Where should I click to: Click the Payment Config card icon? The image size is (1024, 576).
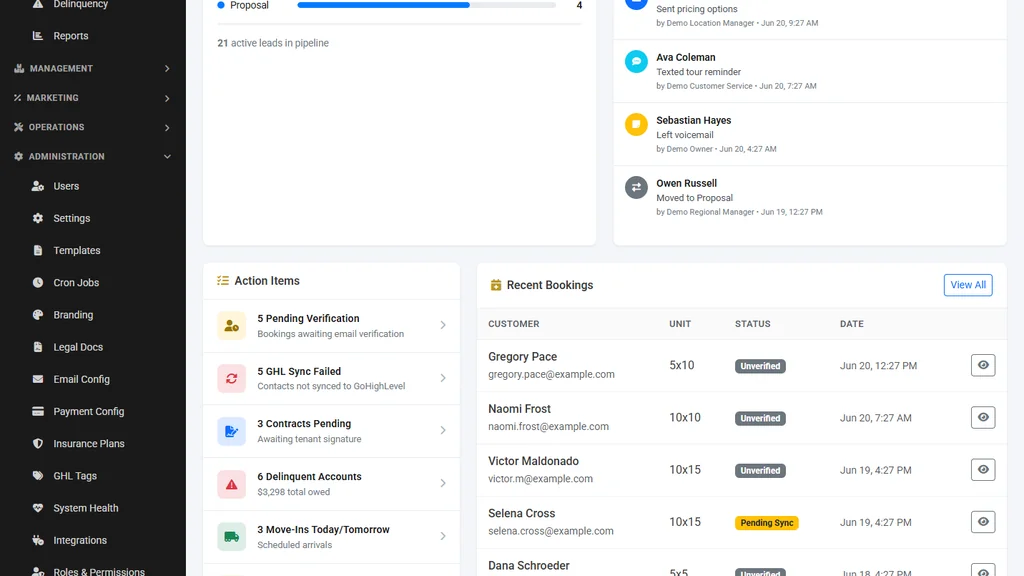38,411
